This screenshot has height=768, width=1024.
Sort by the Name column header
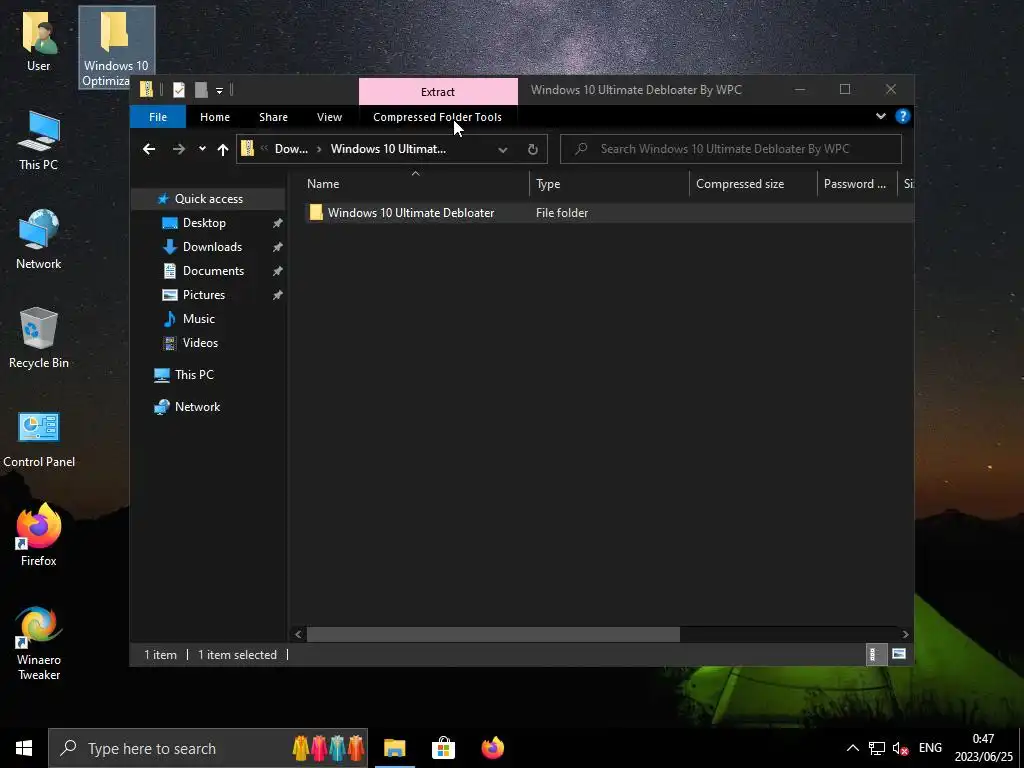[415, 184]
